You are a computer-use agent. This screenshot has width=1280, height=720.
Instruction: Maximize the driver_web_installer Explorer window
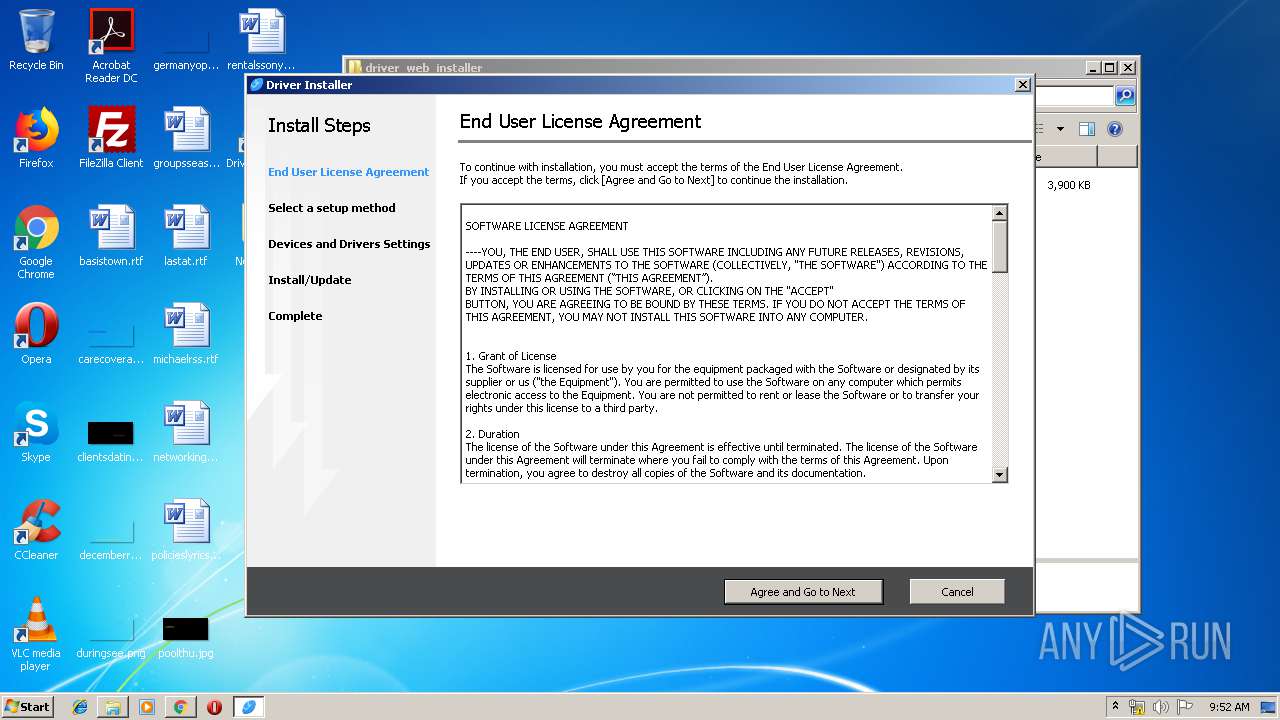click(x=1109, y=68)
